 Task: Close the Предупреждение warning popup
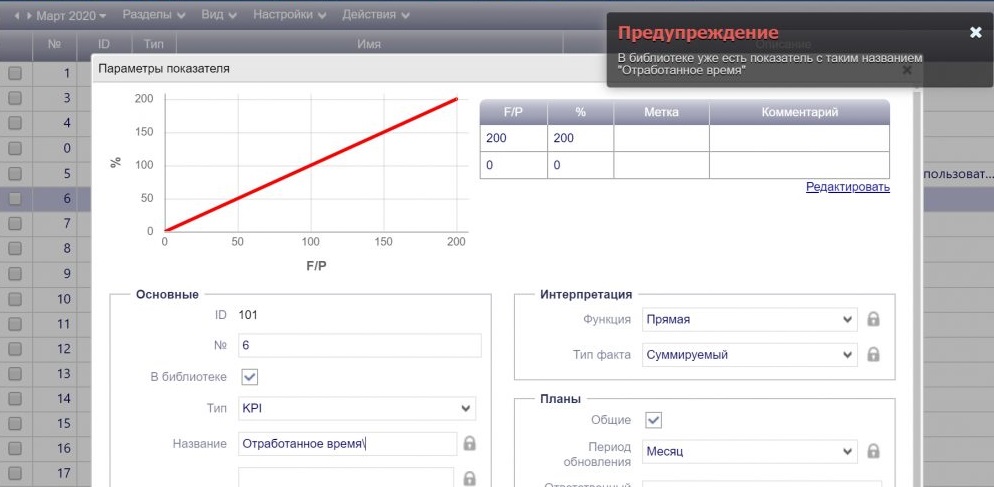[x=975, y=33]
